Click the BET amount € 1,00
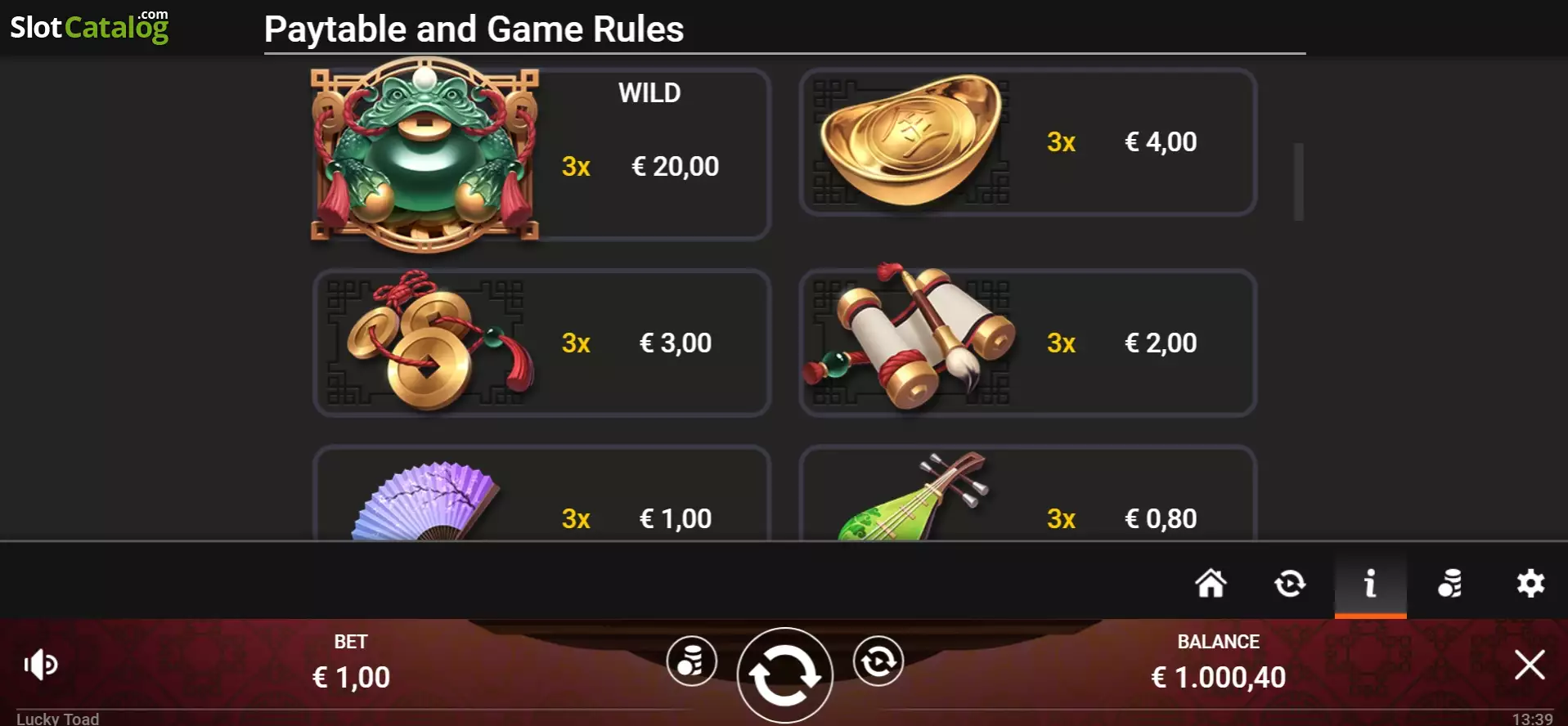Screen dimensions: 1568x726 (351, 678)
